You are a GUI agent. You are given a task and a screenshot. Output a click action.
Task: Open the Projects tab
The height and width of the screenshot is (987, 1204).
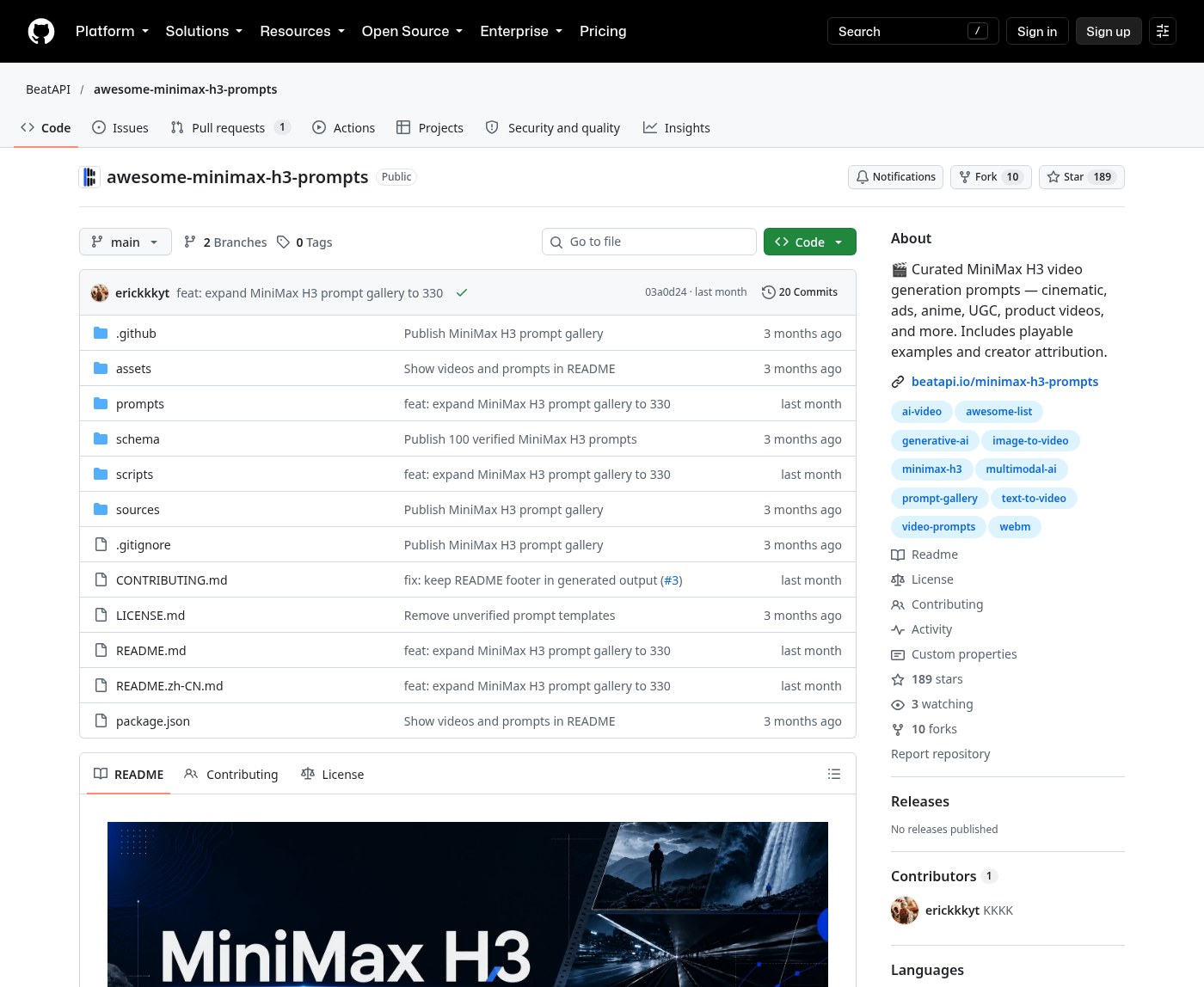[x=430, y=127]
